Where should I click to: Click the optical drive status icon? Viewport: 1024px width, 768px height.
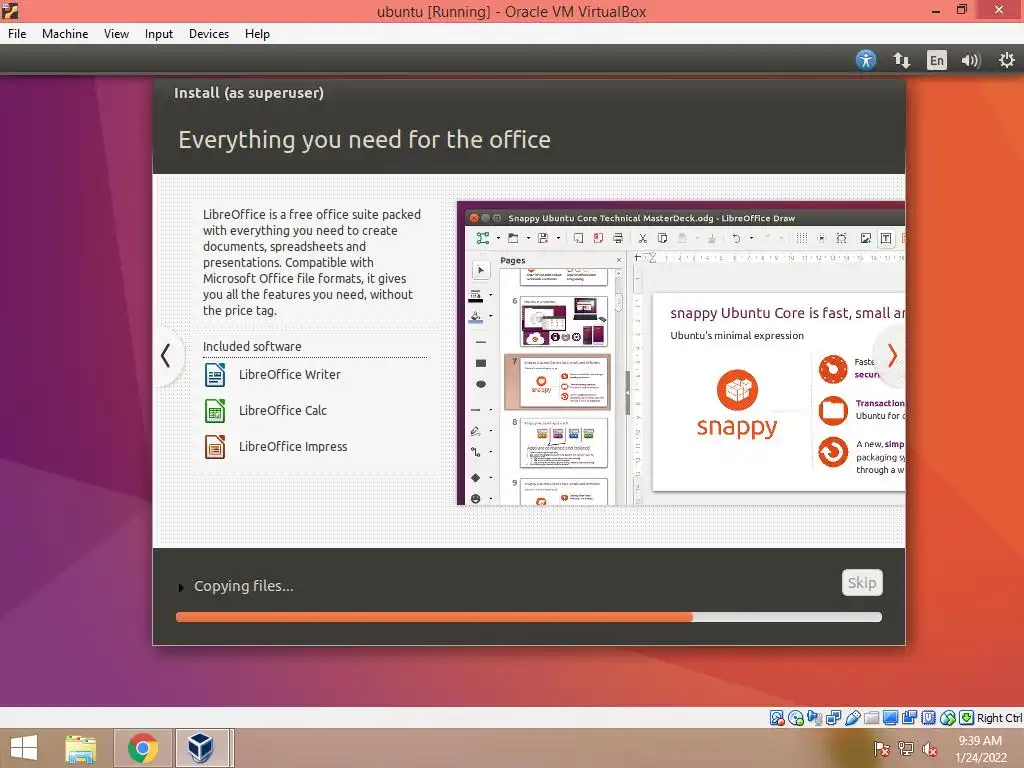pos(796,718)
